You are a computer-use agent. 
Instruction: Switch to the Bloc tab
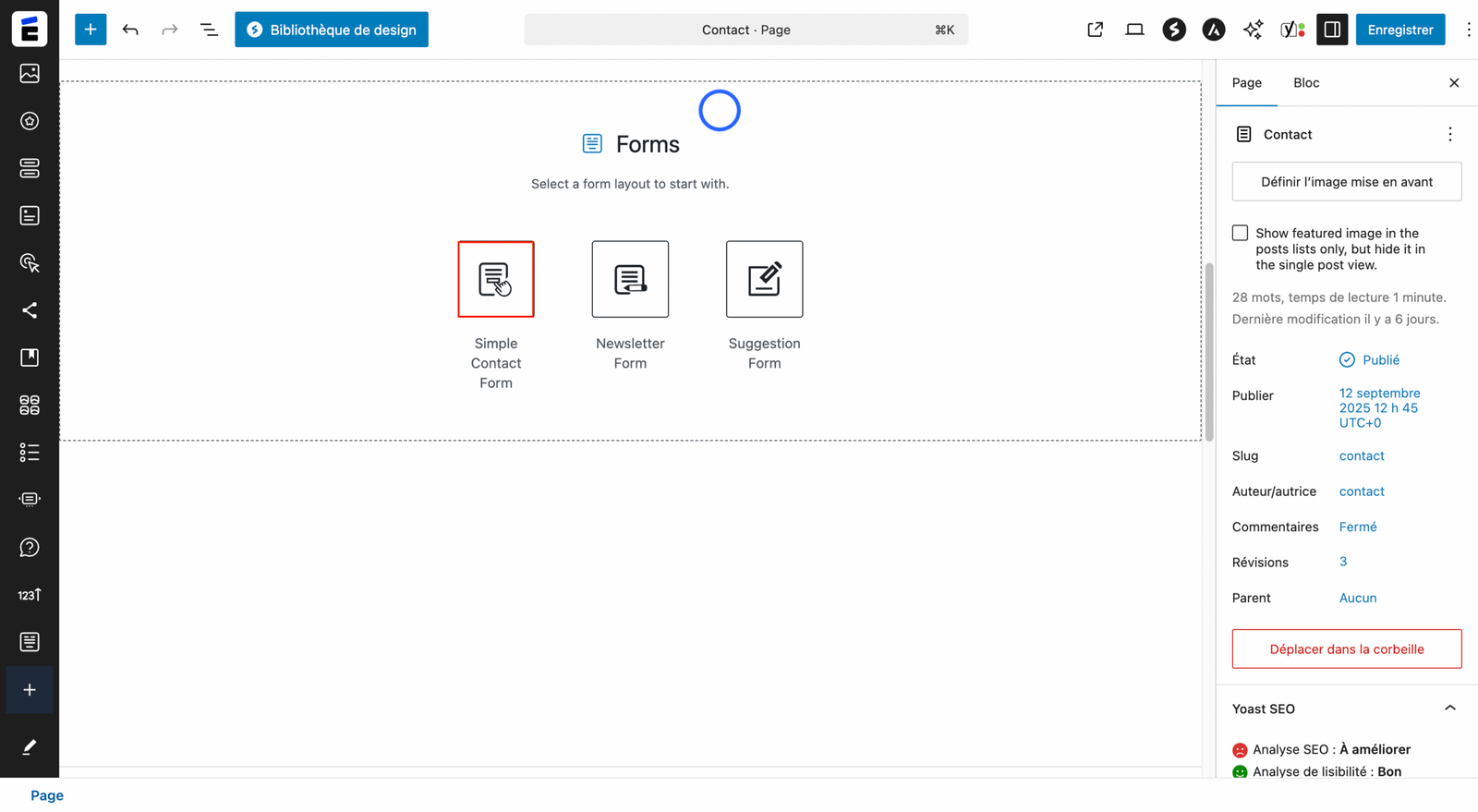point(1305,83)
